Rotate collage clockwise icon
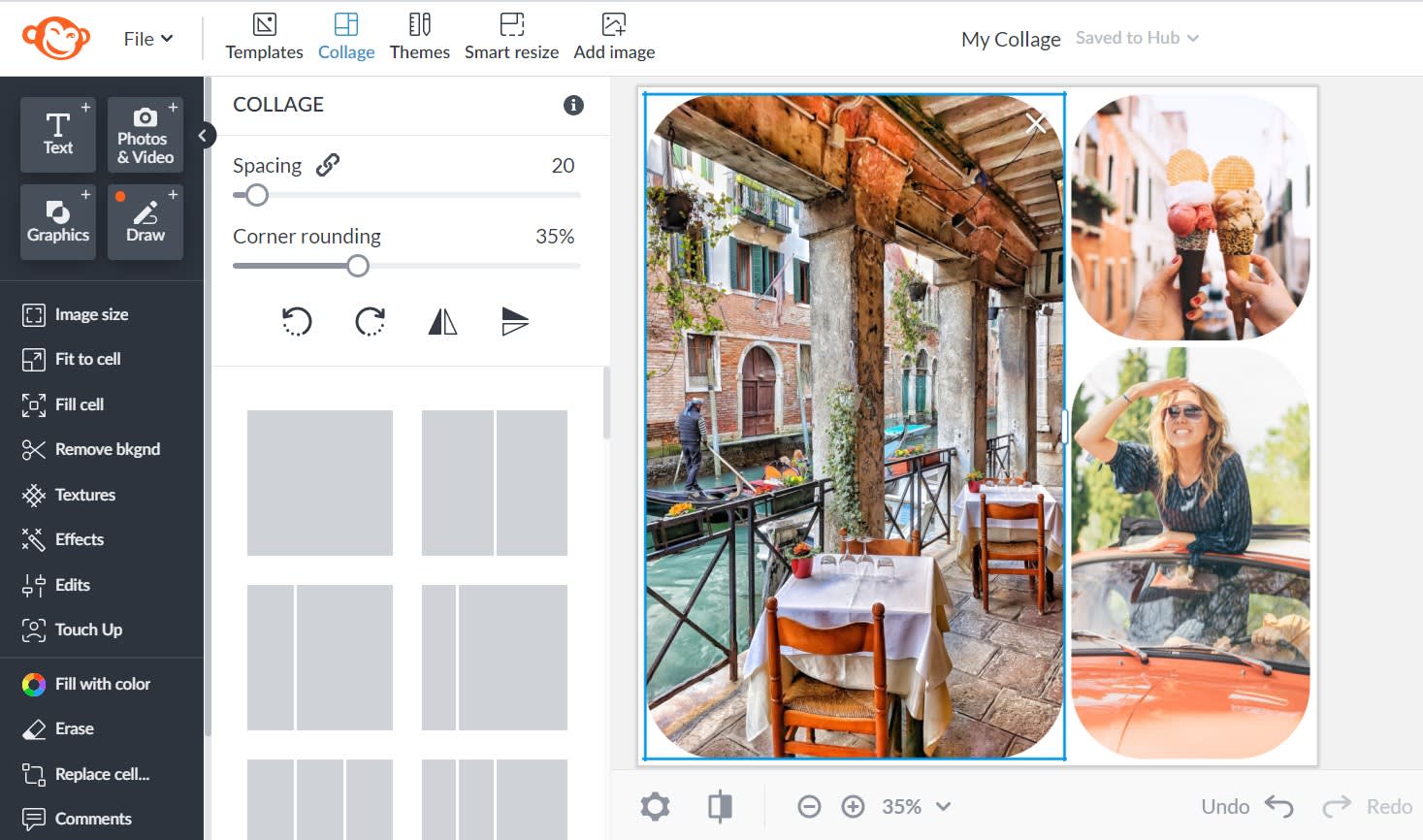Image resolution: width=1423 pixels, height=840 pixels. pyautogui.click(x=370, y=321)
